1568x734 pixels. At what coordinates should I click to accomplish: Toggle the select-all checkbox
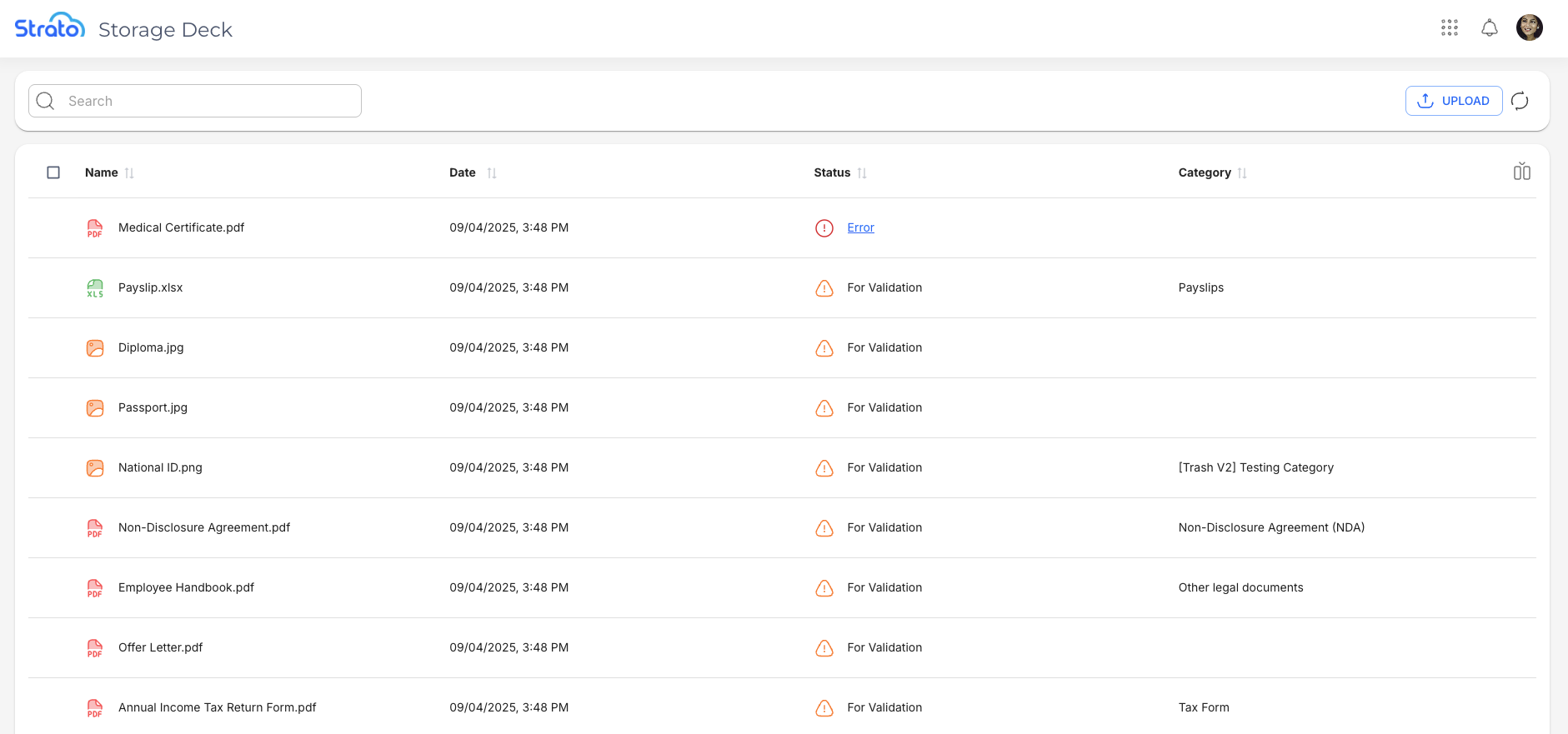(53, 172)
